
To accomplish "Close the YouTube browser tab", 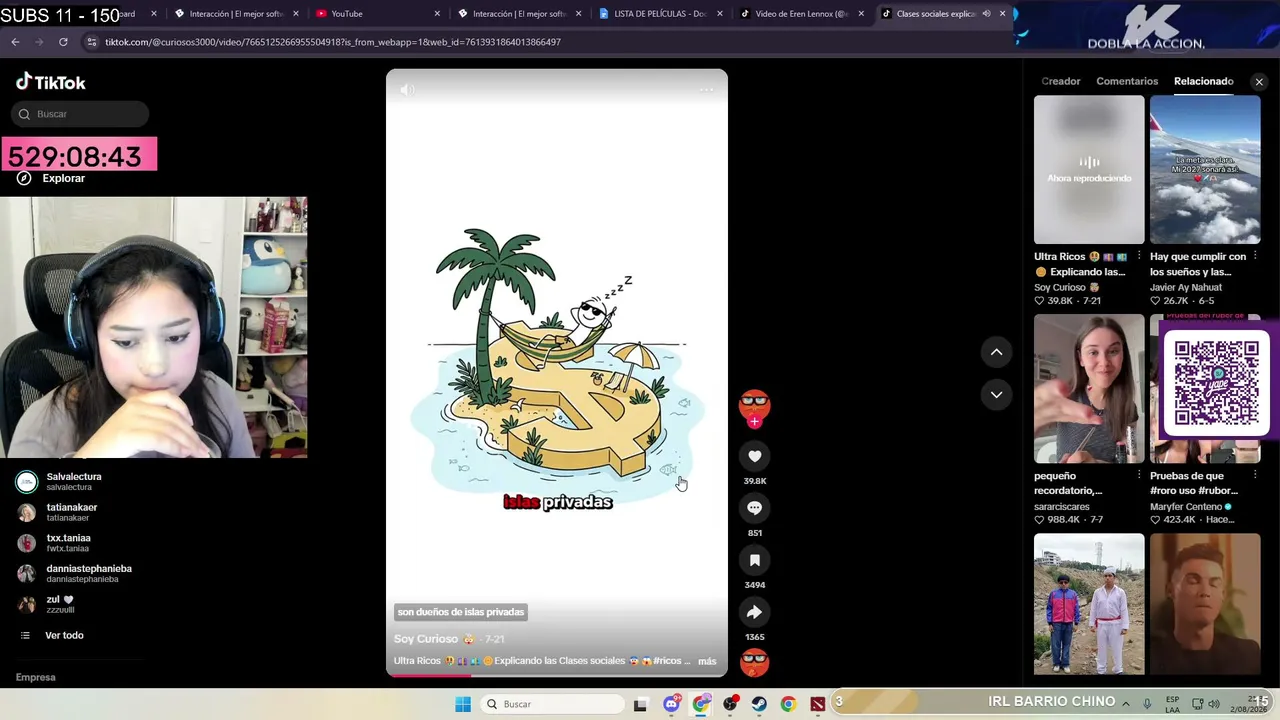I will coord(437,14).
